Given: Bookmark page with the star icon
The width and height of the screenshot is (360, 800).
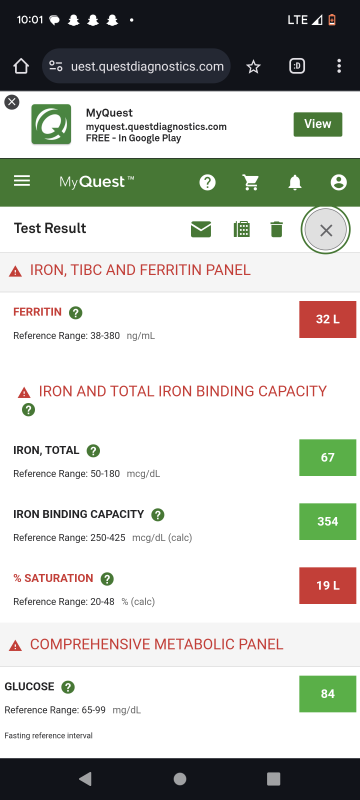Looking at the screenshot, I should pos(253,66).
